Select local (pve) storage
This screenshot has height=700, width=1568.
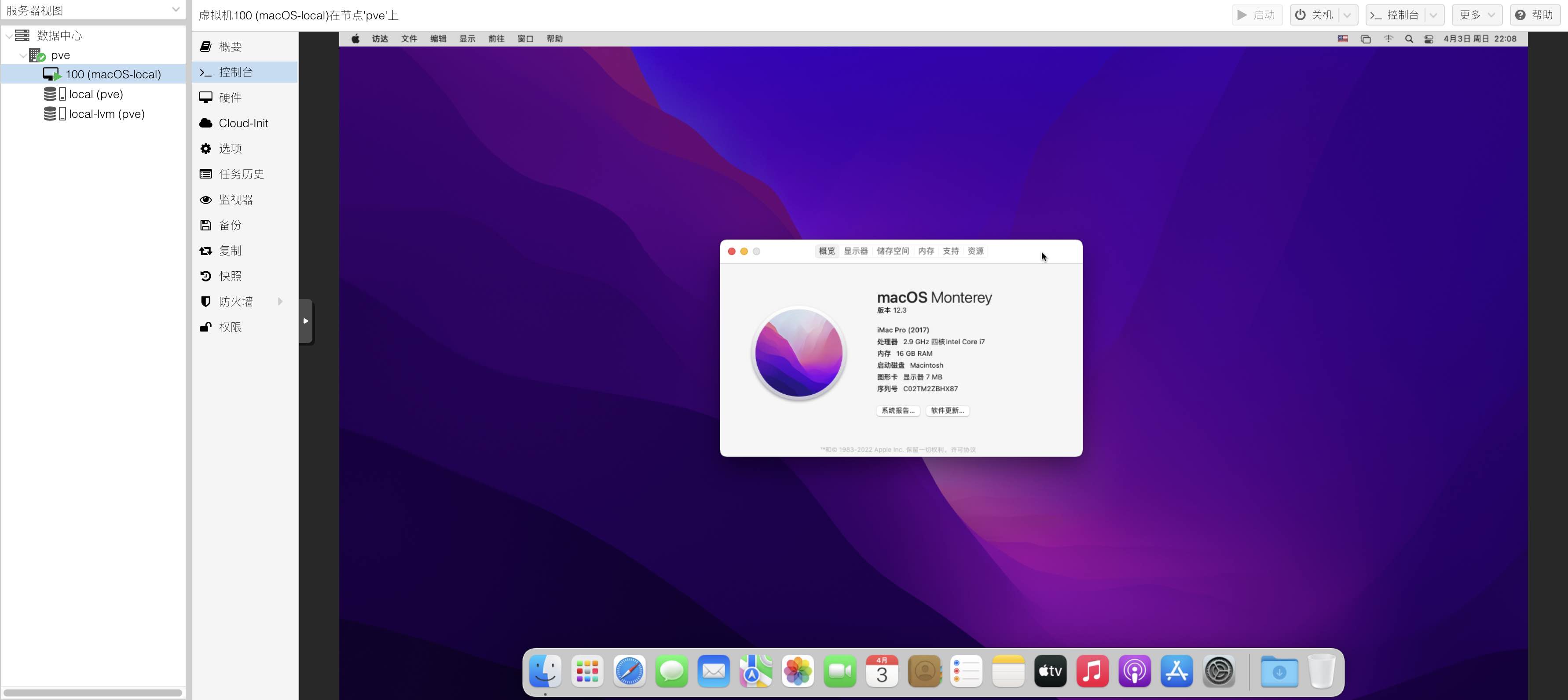click(x=93, y=94)
